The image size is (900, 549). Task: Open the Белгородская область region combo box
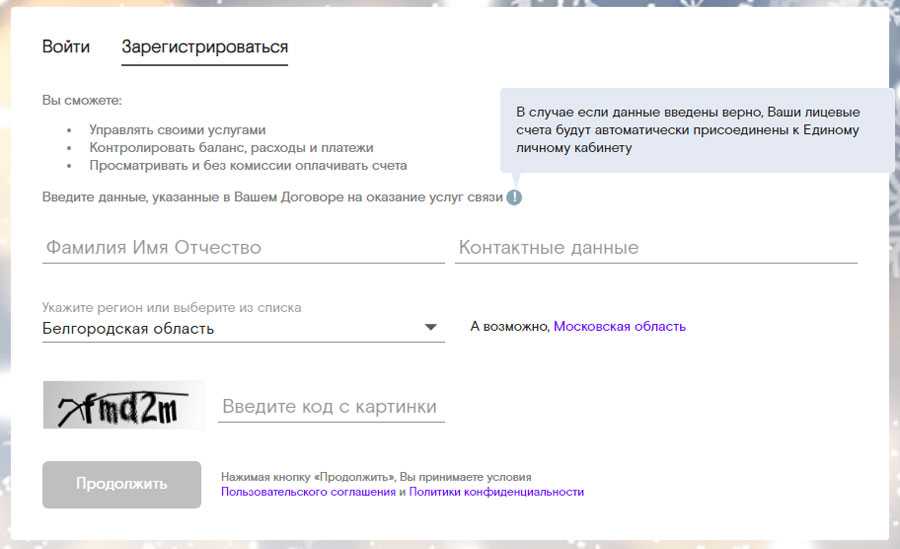pyautogui.click(x=228, y=328)
